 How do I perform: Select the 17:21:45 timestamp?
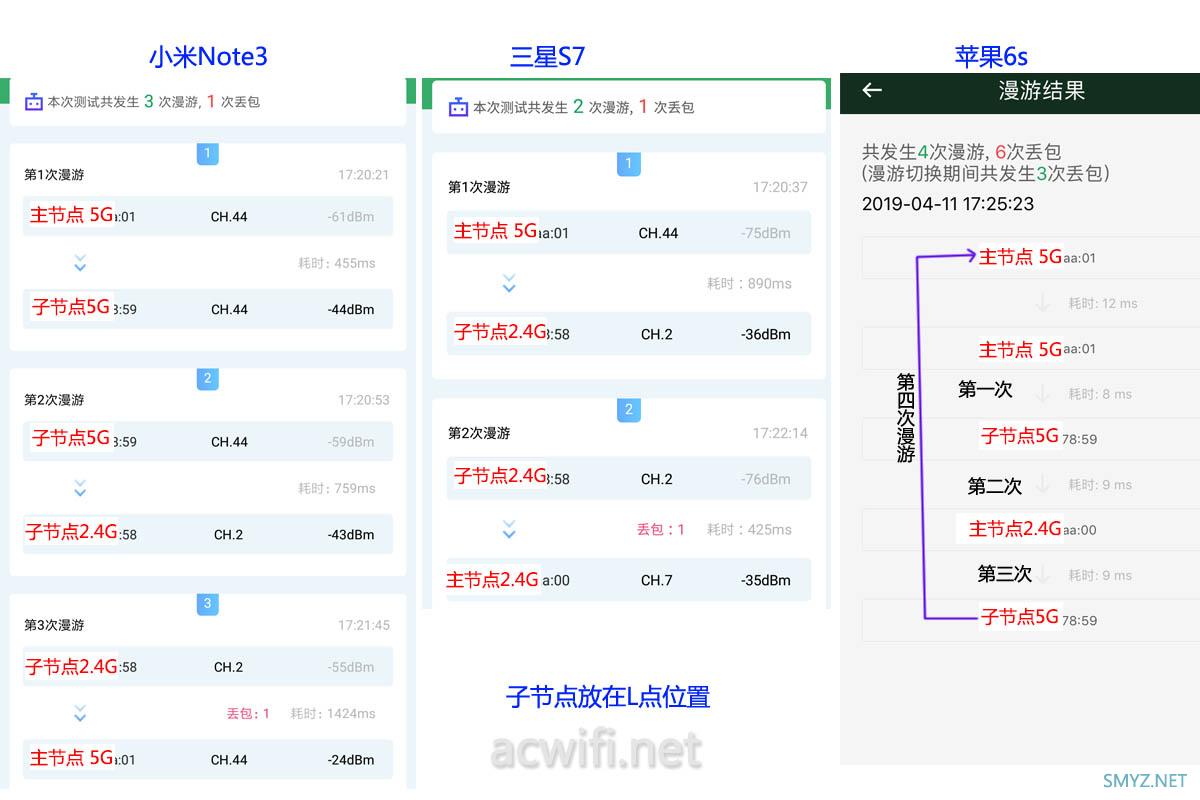(x=363, y=624)
